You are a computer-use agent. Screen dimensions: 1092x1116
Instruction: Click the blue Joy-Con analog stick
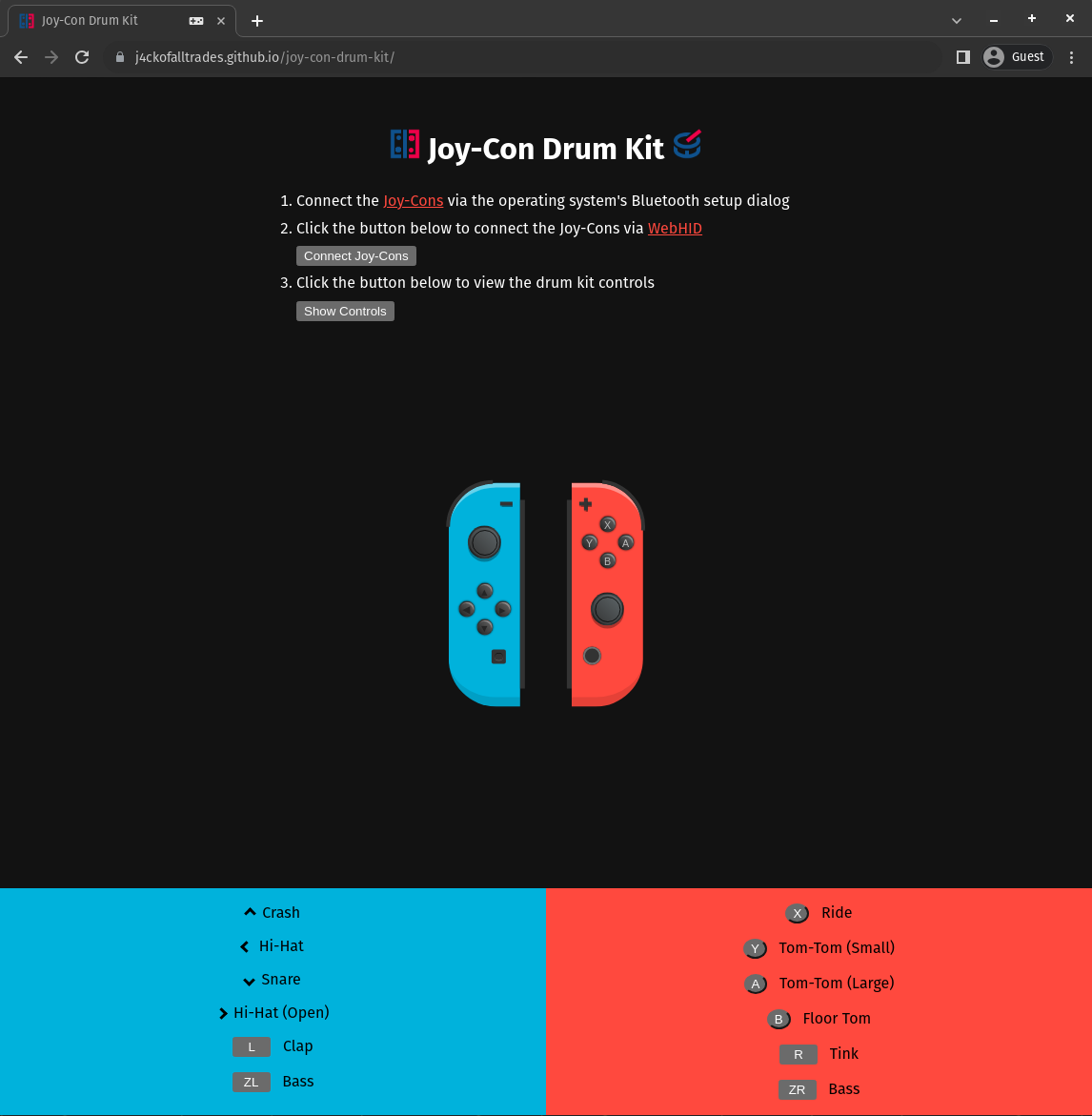(484, 542)
